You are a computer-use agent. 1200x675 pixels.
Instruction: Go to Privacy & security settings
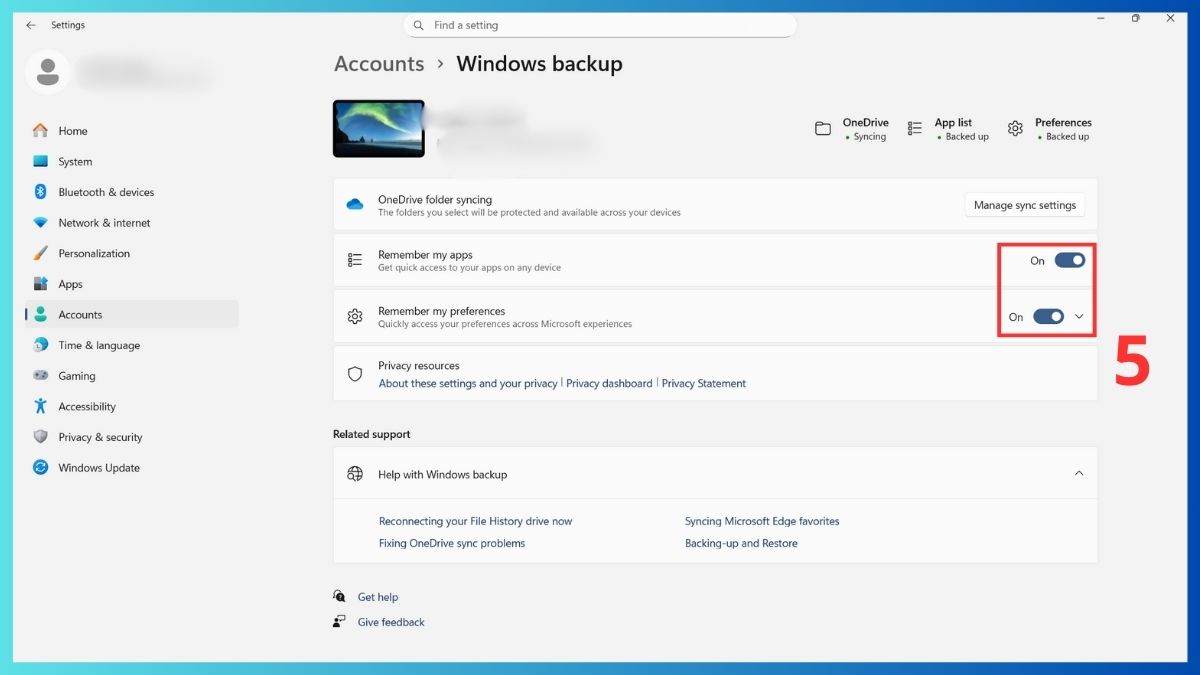tap(100, 437)
